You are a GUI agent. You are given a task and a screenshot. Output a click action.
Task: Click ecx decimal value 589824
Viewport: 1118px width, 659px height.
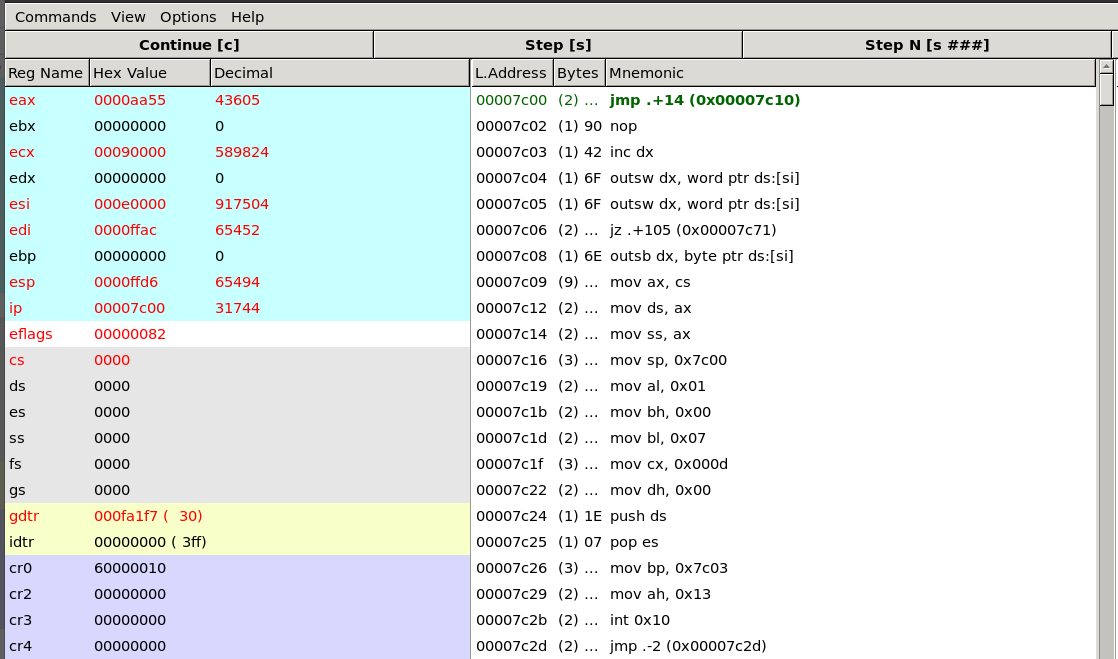coord(242,153)
